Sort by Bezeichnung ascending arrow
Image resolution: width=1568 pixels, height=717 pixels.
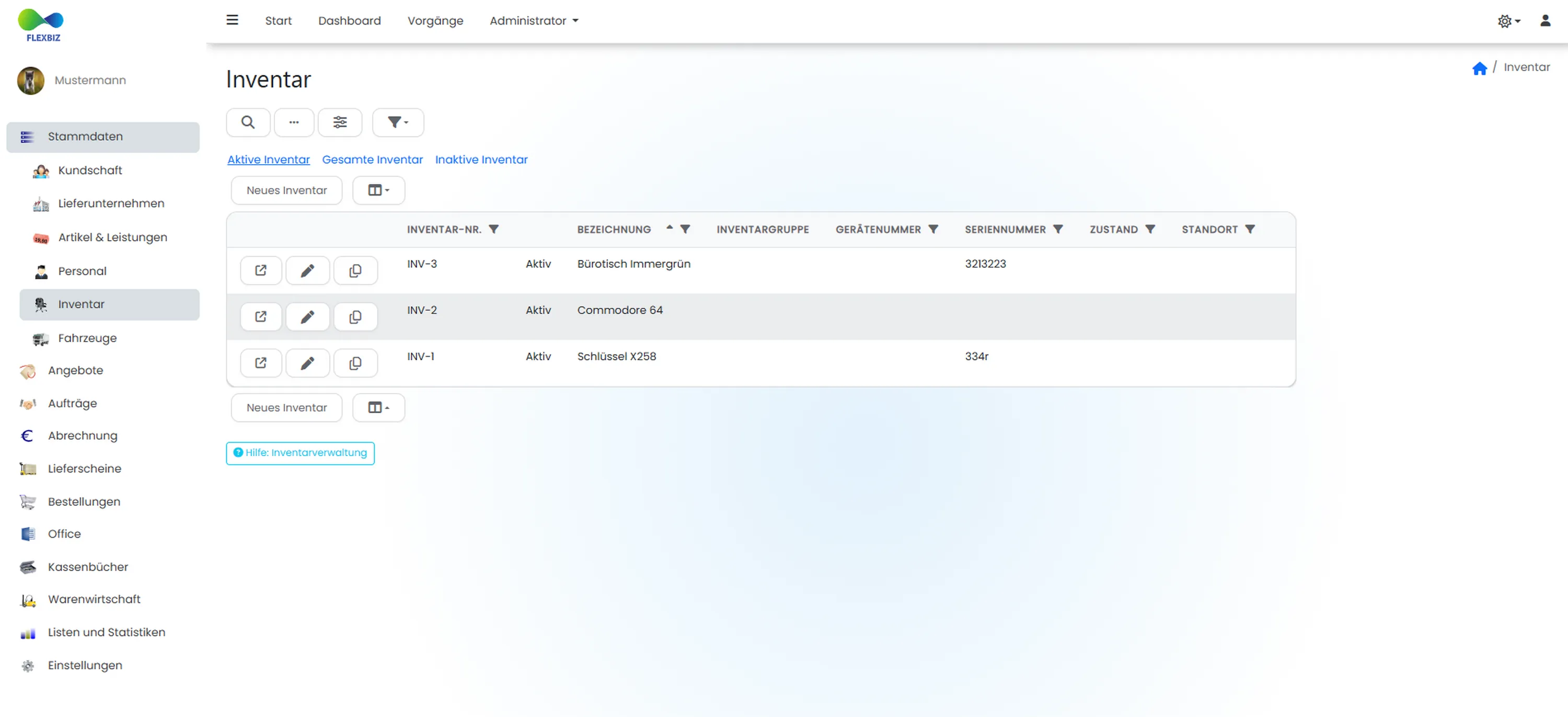coord(669,227)
